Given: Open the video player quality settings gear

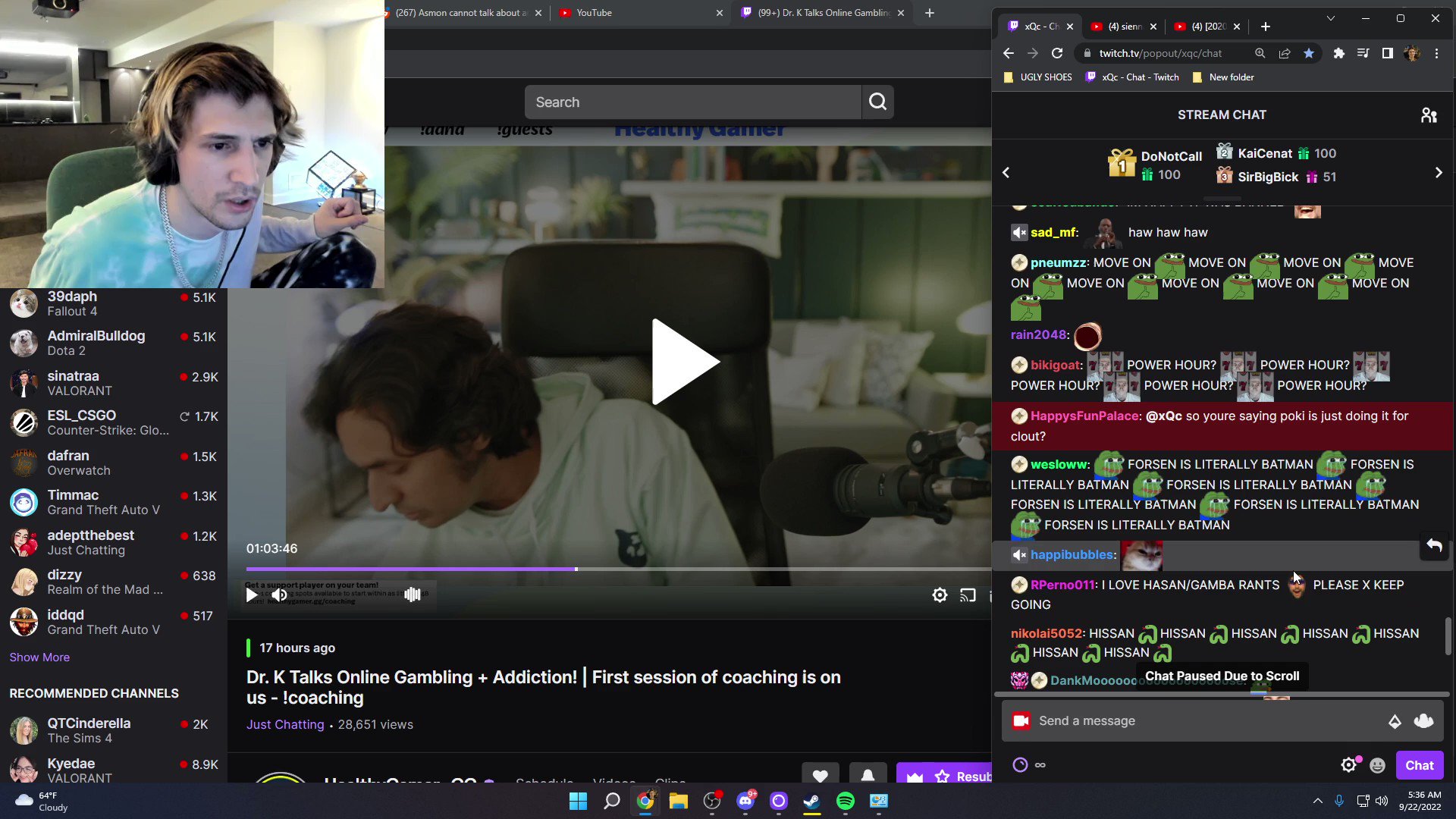Looking at the screenshot, I should [x=940, y=595].
